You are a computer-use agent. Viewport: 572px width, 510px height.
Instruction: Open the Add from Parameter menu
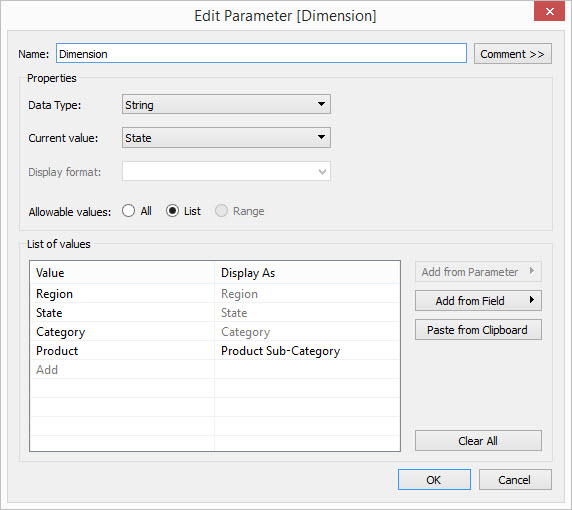(x=478, y=272)
